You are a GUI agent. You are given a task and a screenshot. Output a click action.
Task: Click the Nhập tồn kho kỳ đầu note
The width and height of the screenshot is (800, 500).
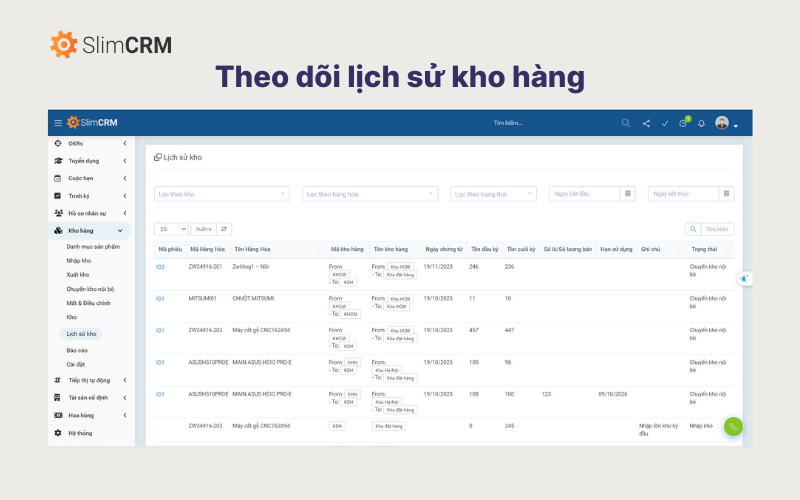[x=658, y=430]
